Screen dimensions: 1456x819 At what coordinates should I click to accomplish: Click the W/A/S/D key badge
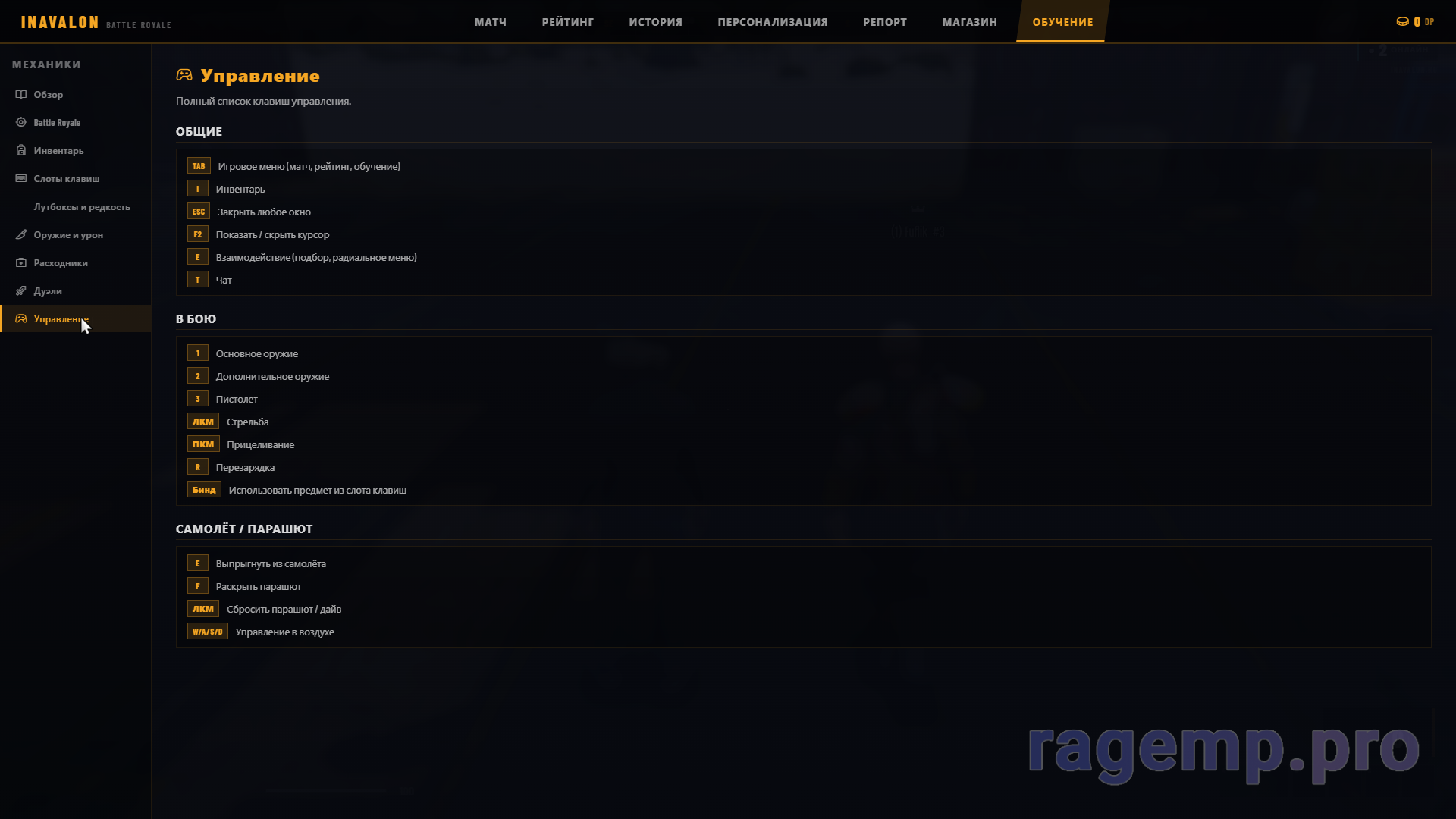[x=207, y=632]
